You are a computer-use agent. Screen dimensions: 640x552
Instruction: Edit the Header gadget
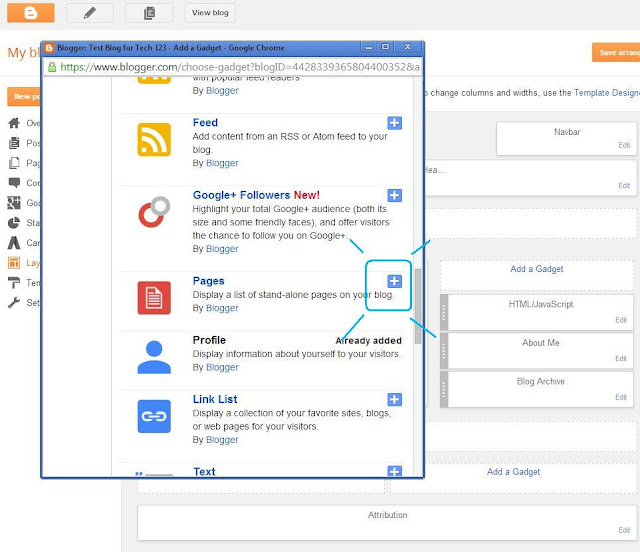pos(624,186)
